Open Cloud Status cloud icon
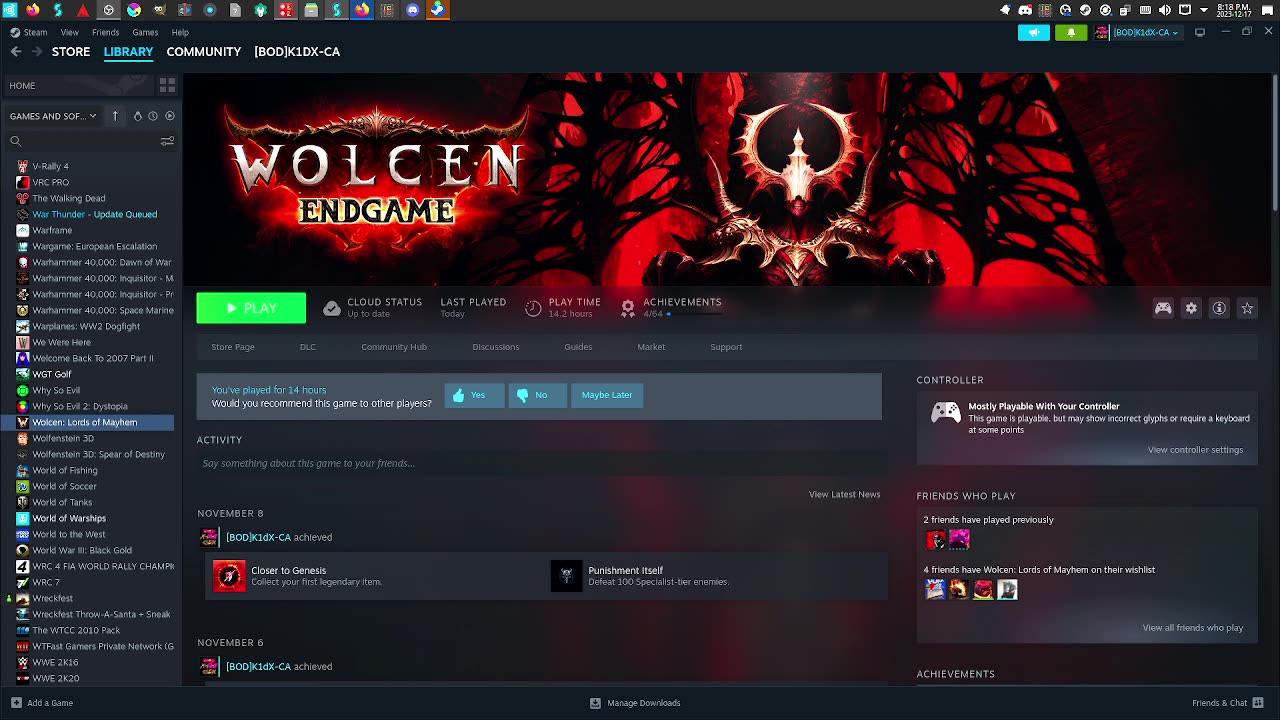The height and width of the screenshot is (720, 1280). pos(332,309)
